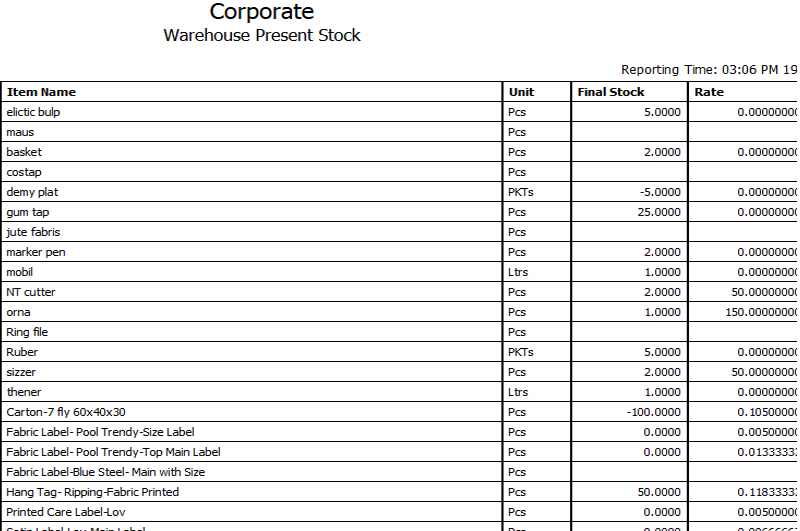Screen dimensions: 800x531
Task: Click the Rate column header
Action: pyautogui.click(x=709, y=92)
